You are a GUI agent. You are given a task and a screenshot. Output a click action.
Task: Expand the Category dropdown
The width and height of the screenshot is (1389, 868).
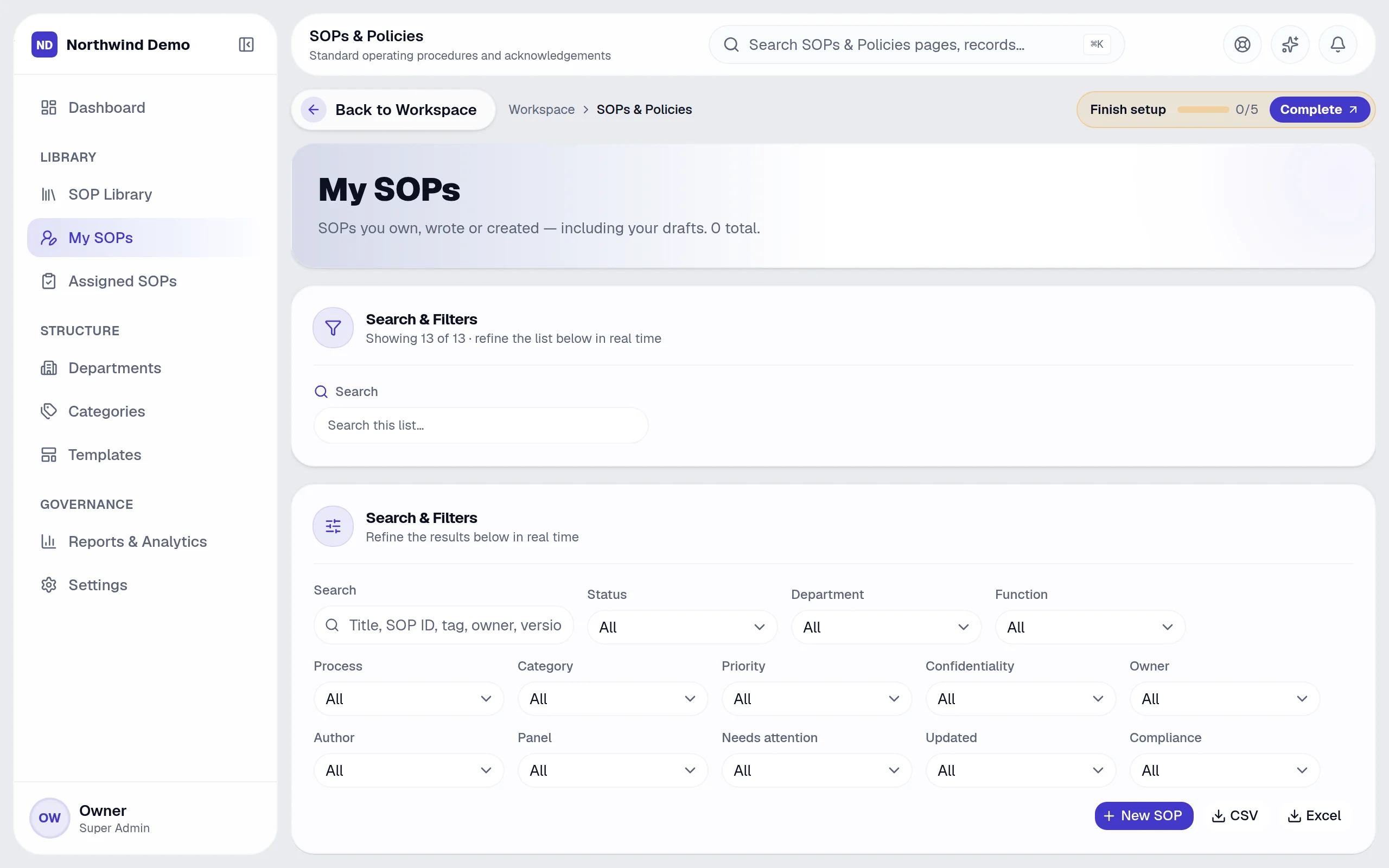pos(613,699)
